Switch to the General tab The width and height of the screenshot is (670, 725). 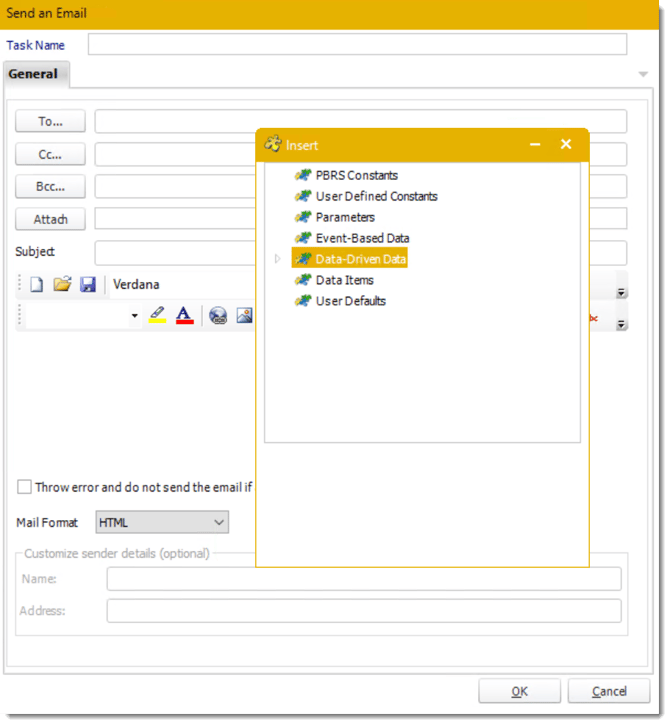pos(36,74)
